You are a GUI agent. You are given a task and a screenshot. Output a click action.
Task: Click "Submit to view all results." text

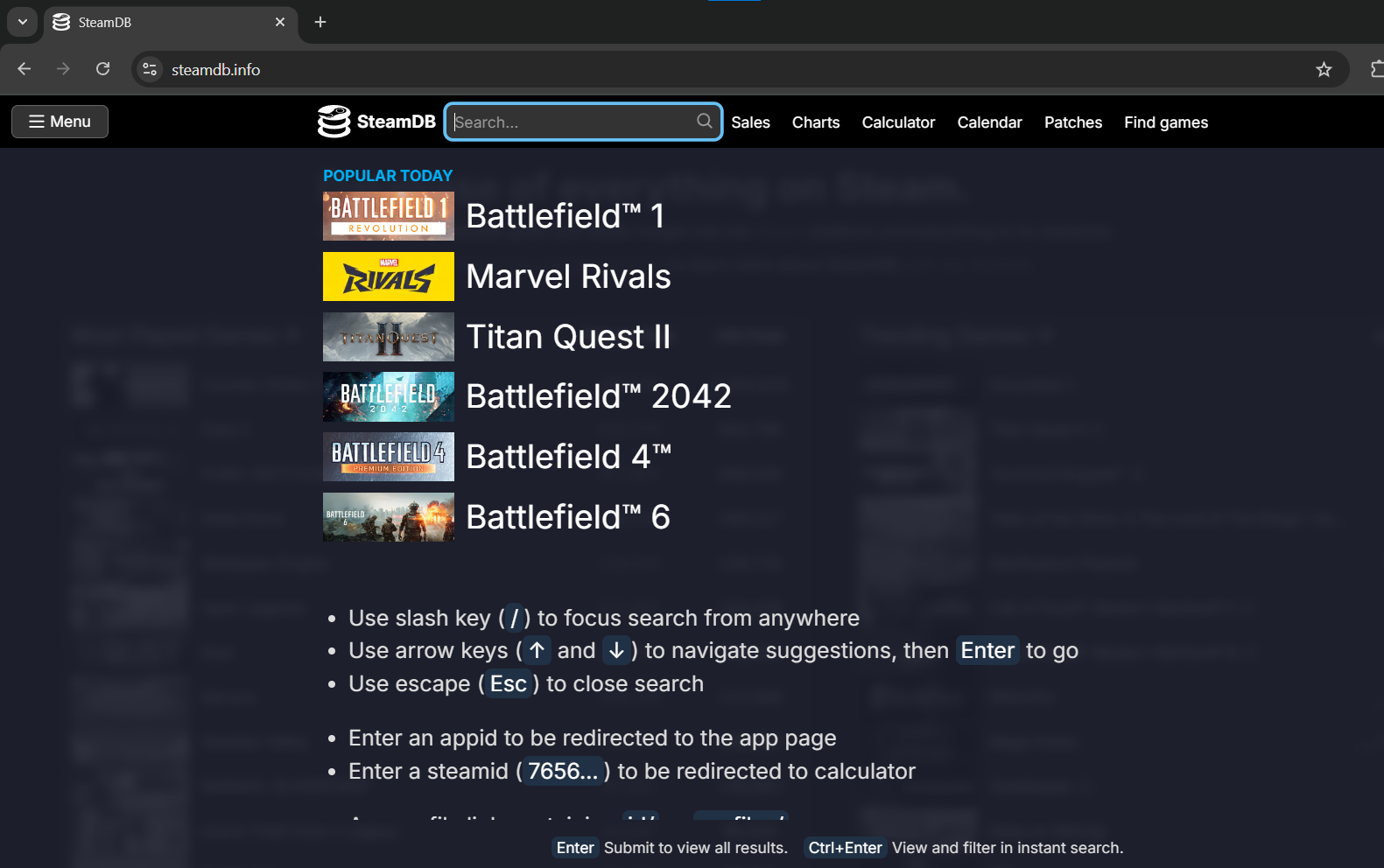(696, 848)
